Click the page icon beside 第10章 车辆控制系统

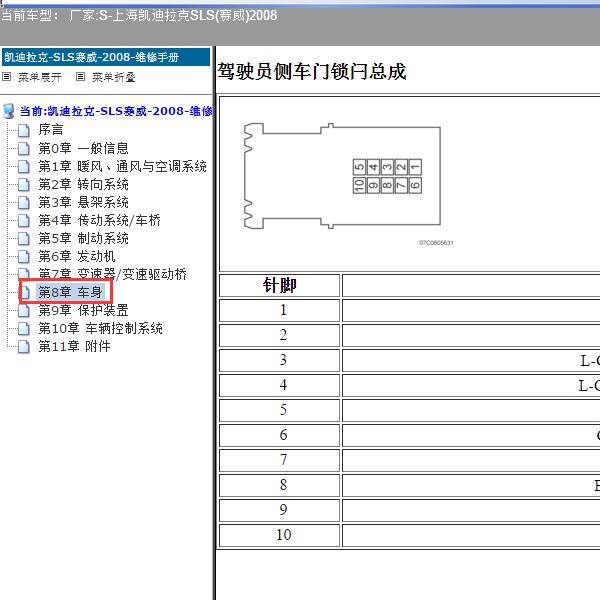click(24, 328)
